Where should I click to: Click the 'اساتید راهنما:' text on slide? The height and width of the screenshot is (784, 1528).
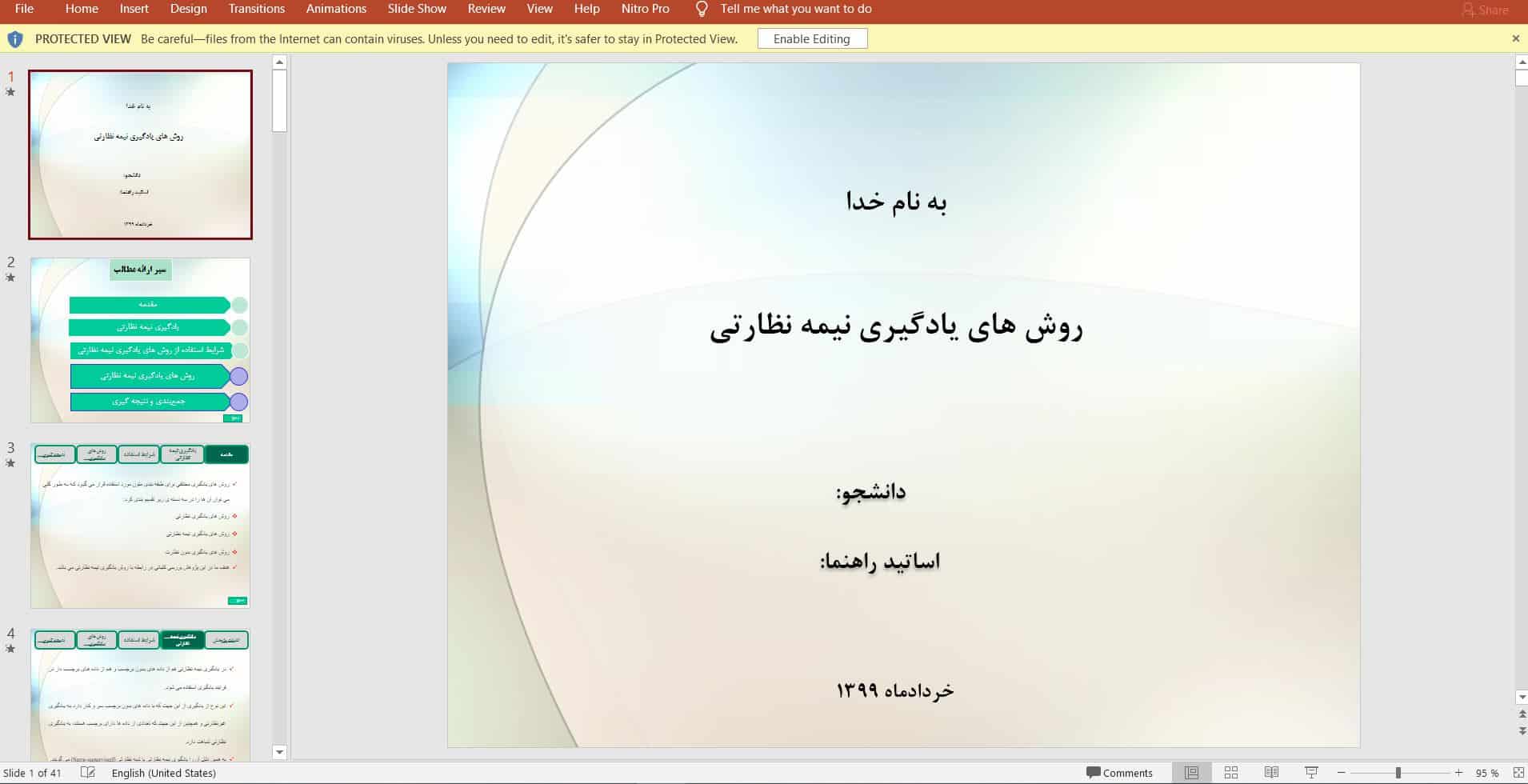tap(880, 562)
